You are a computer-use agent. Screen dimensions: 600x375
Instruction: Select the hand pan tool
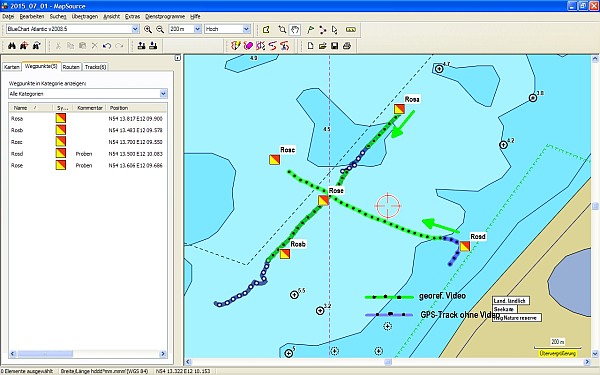294,29
